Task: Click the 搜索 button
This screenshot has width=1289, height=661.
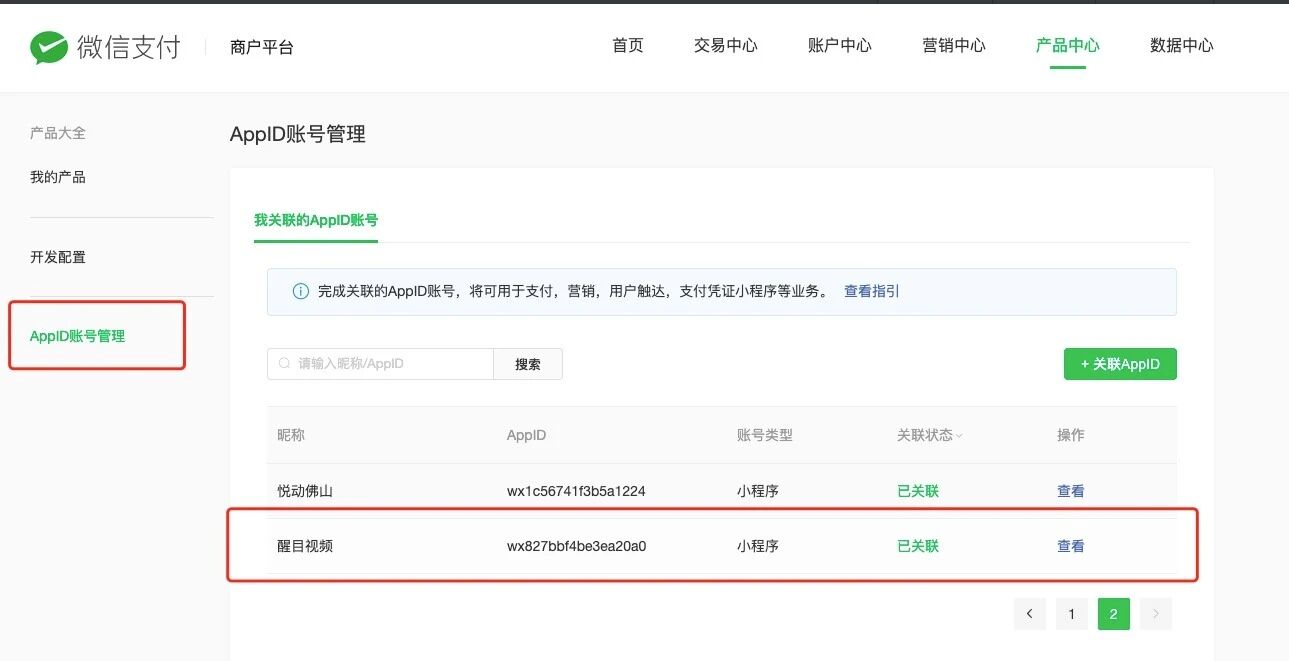Action: click(528, 364)
